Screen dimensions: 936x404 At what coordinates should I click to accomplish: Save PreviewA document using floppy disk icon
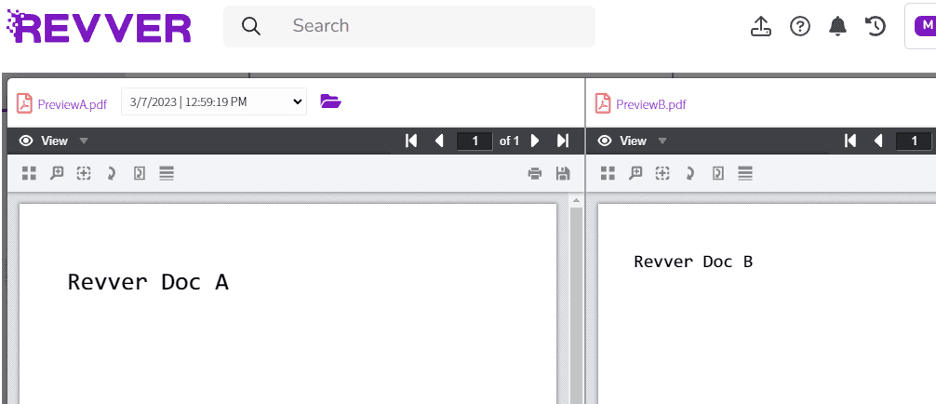563,174
